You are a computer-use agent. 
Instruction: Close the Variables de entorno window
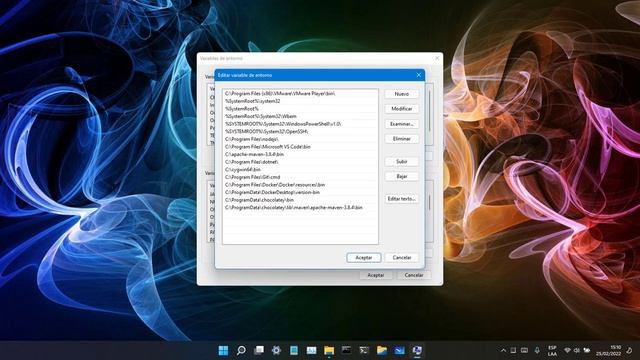pos(437,58)
